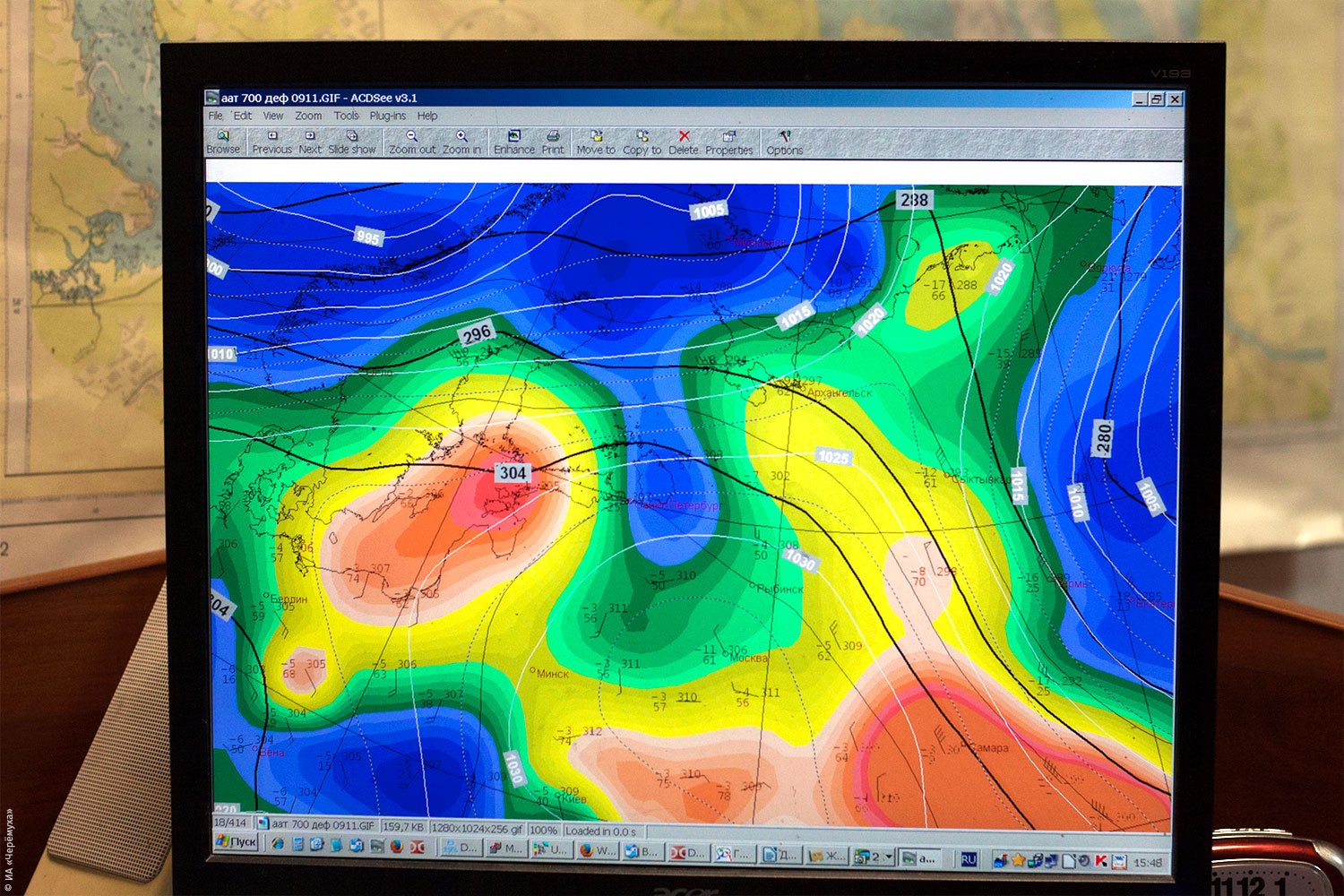Launch Firefox from quick launch bar
Image resolution: width=1344 pixels, height=896 pixels.
click(x=397, y=846)
